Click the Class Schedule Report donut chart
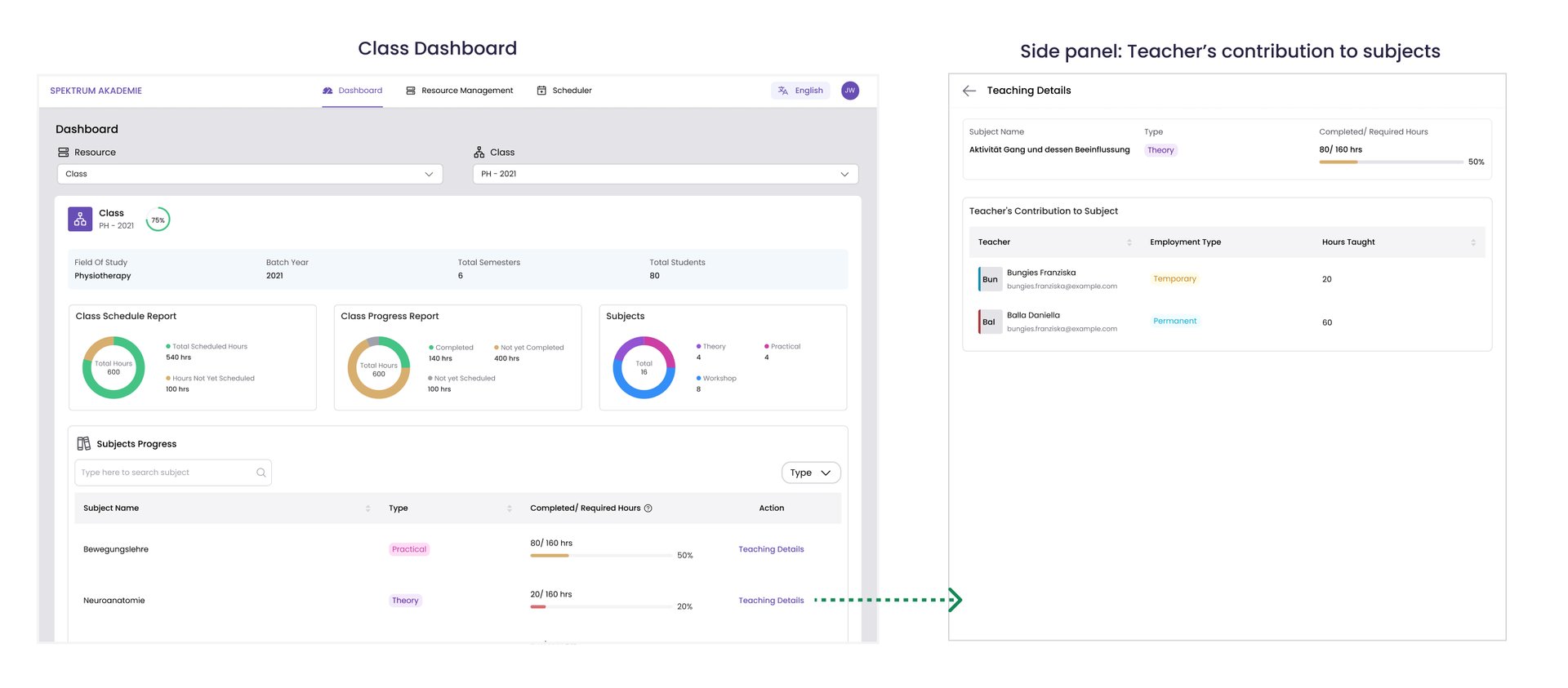The image size is (1568, 688). coord(114,367)
